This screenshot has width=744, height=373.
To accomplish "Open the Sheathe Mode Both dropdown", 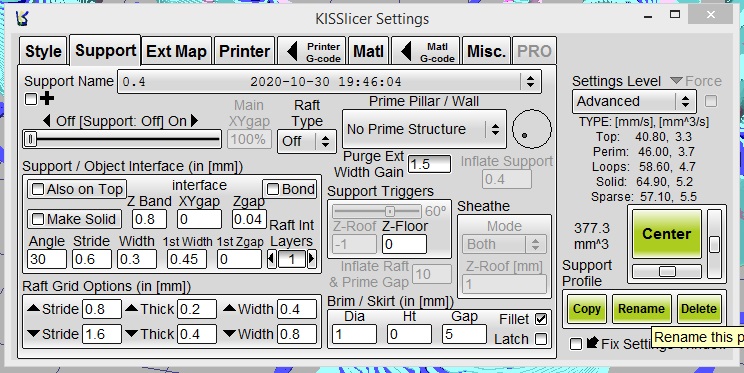I will pos(504,244).
